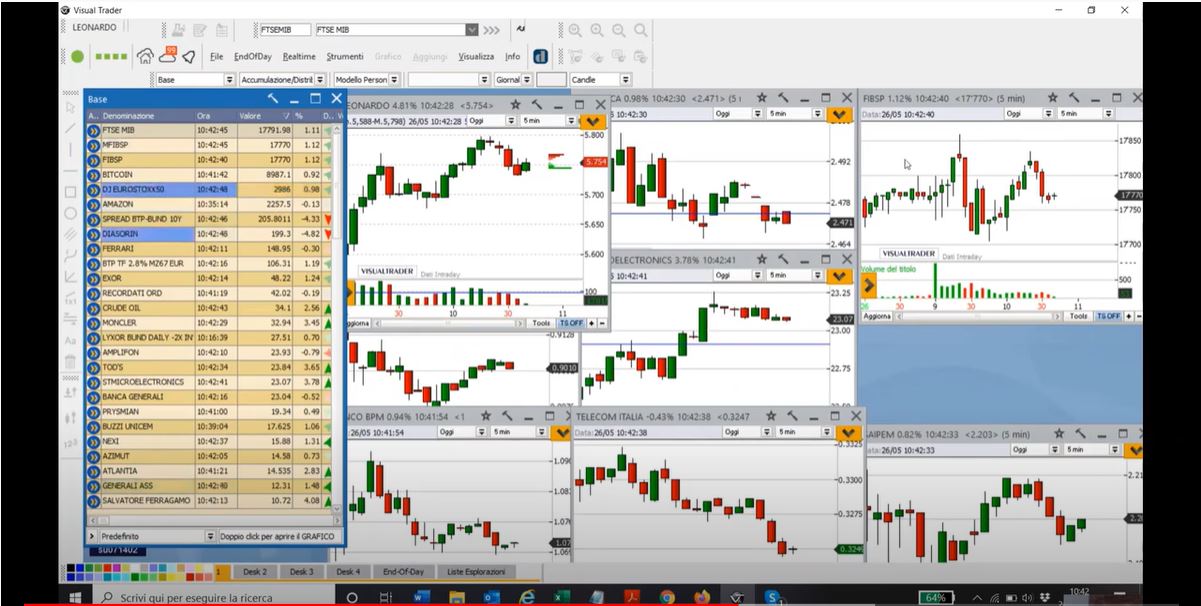The image size is (1201, 606).
Task: Open the Base list dropdown in toolbar
Action: pyautogui.click(x=229, y=79)
